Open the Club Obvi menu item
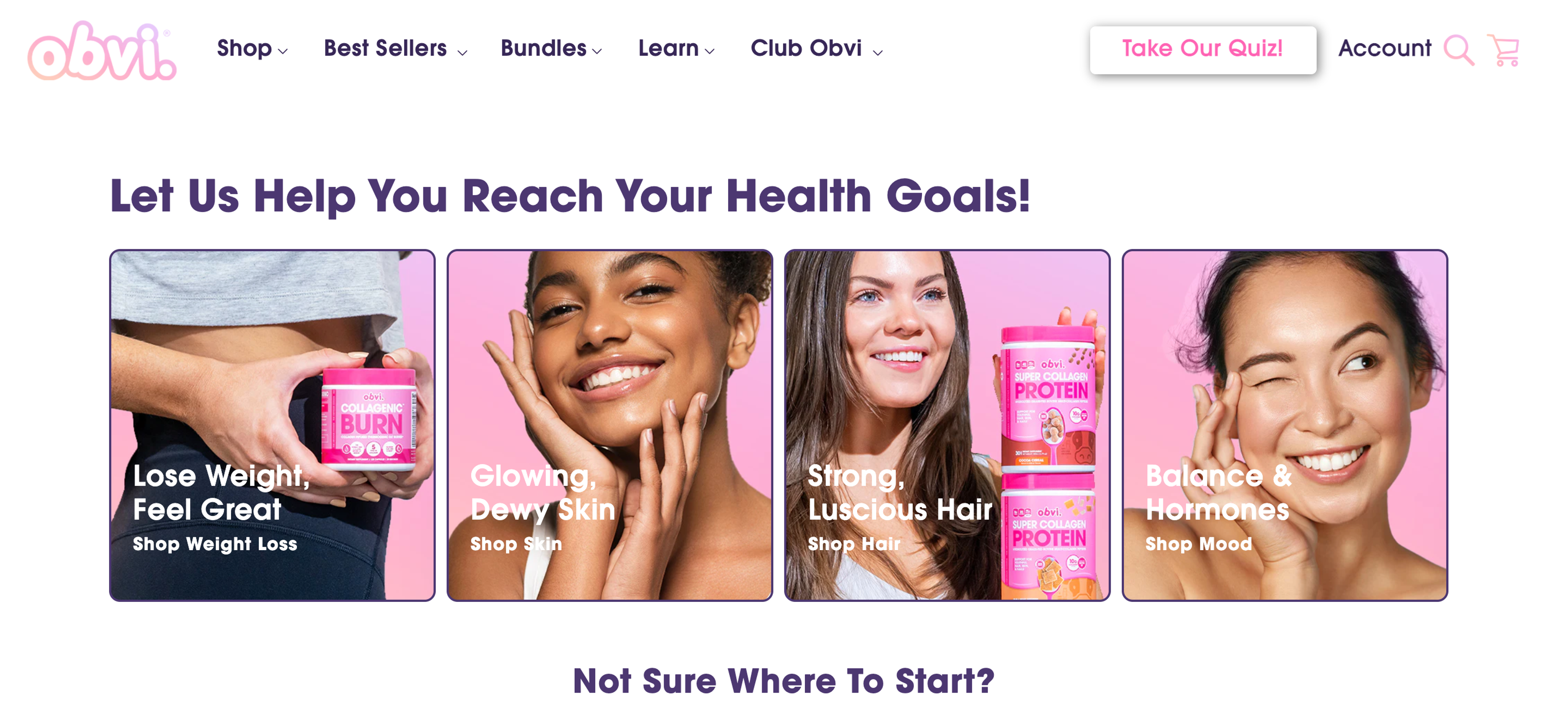The image size is (1568, 722). pos(806,48)
